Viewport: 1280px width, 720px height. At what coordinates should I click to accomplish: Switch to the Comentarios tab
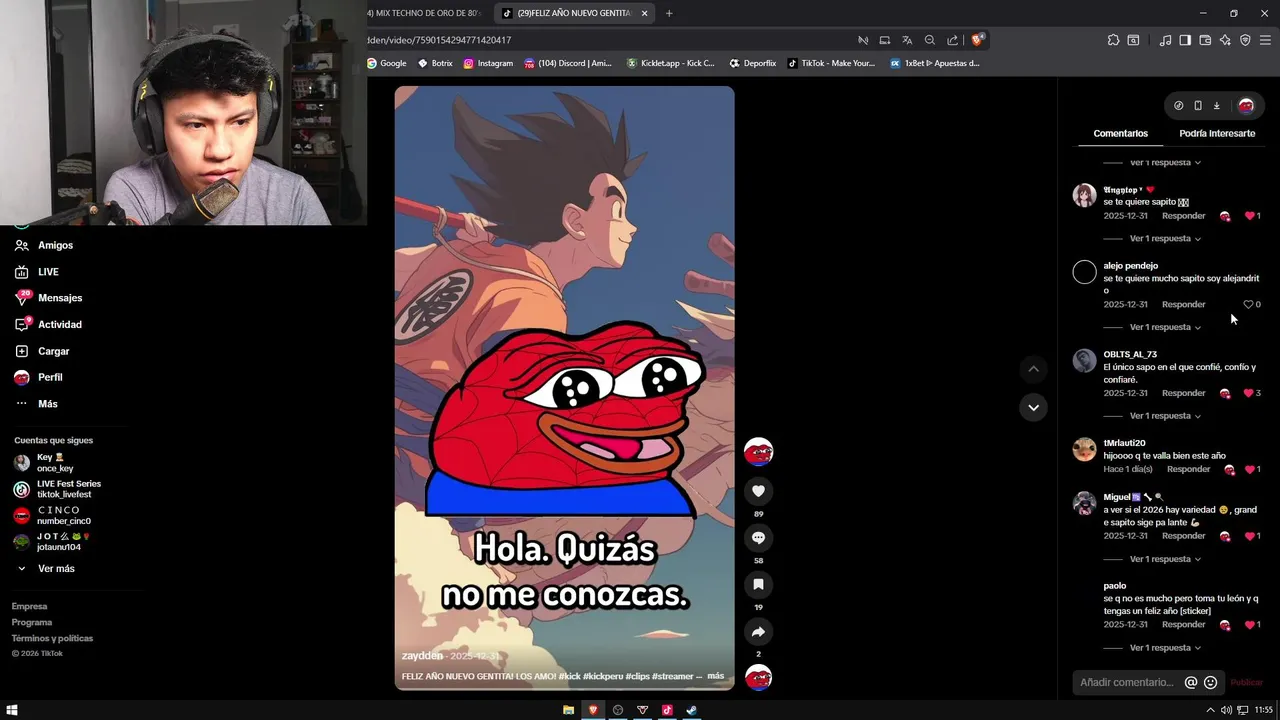pos(1120,133)
